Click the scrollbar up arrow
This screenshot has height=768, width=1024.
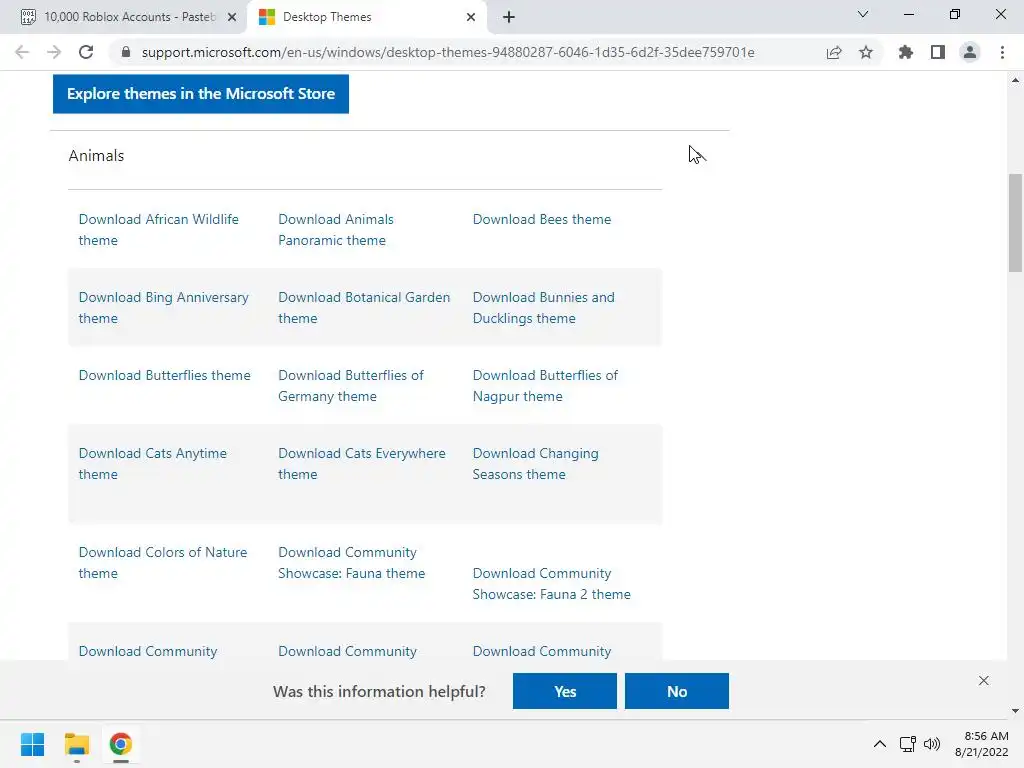1015,80
